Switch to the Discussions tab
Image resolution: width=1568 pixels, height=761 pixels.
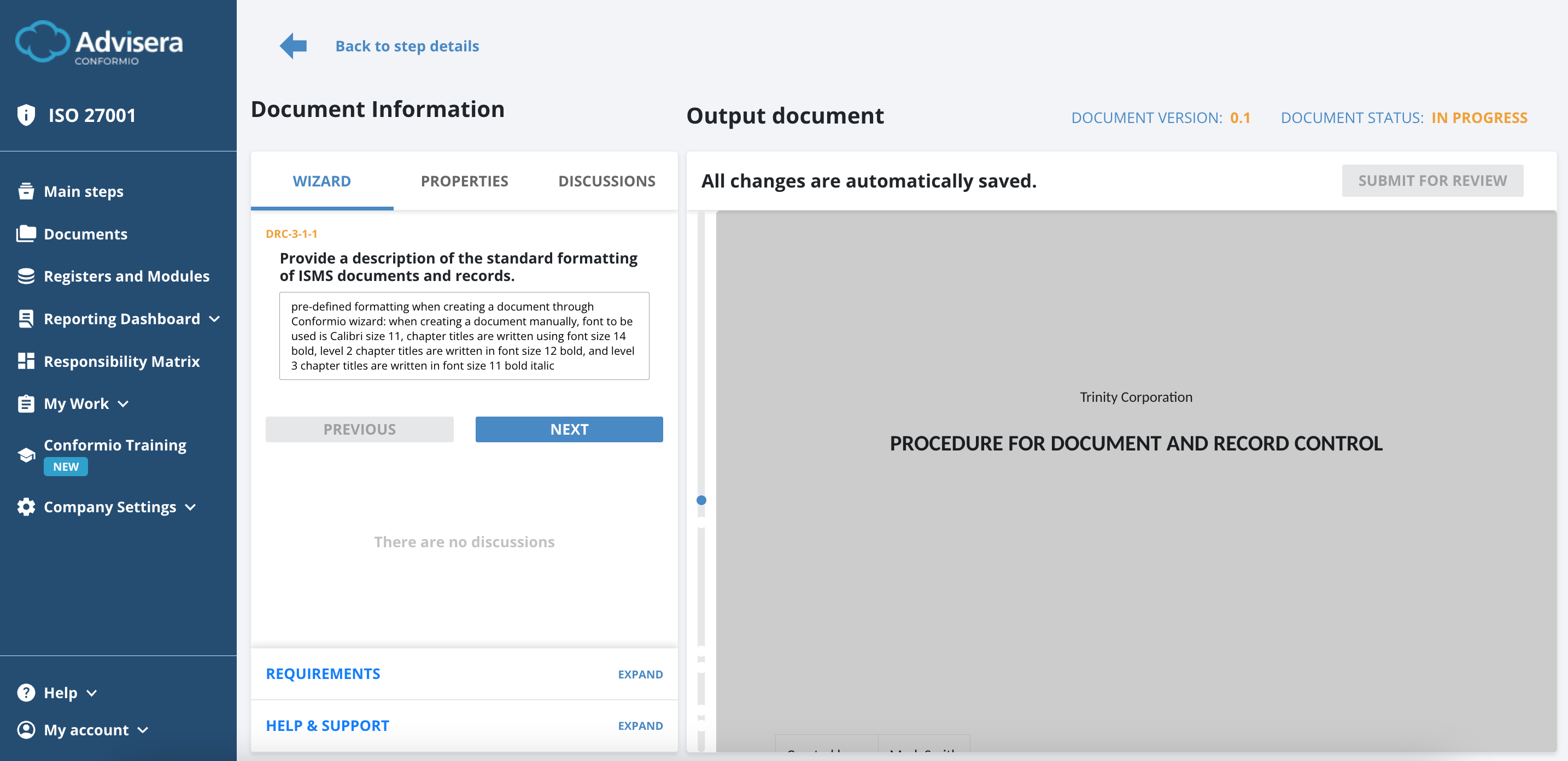click(x=606, y=182)
